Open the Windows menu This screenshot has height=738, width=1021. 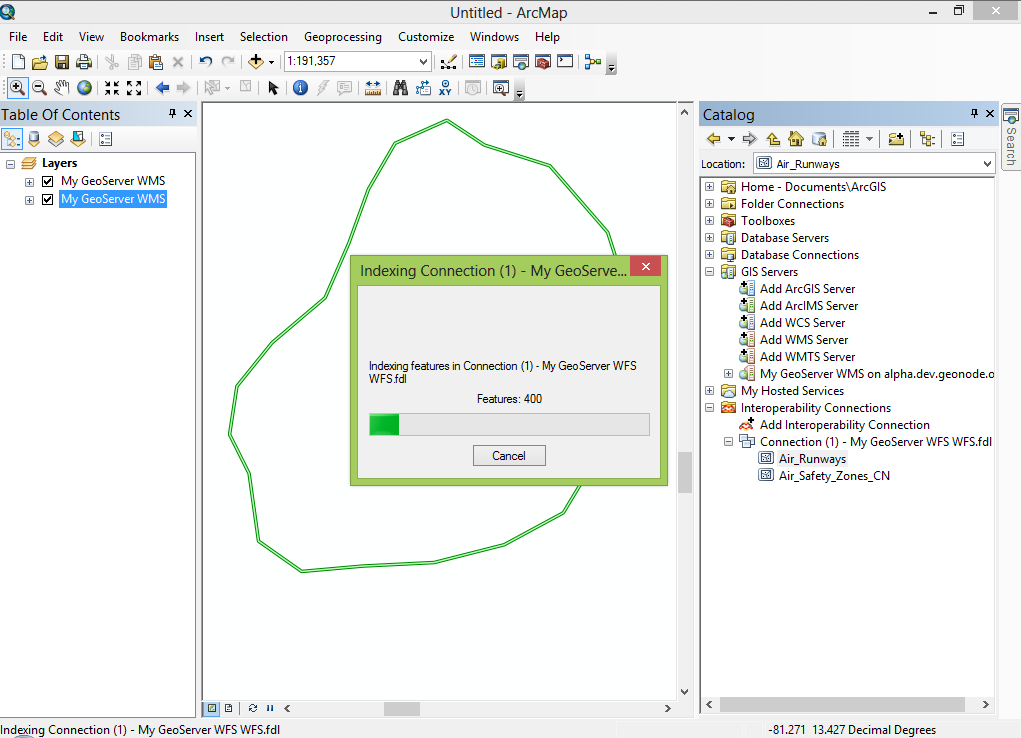[x=494, y=37]
